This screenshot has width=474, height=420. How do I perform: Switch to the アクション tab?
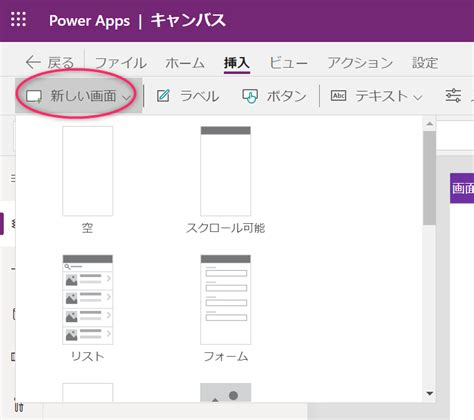(360, 63)
